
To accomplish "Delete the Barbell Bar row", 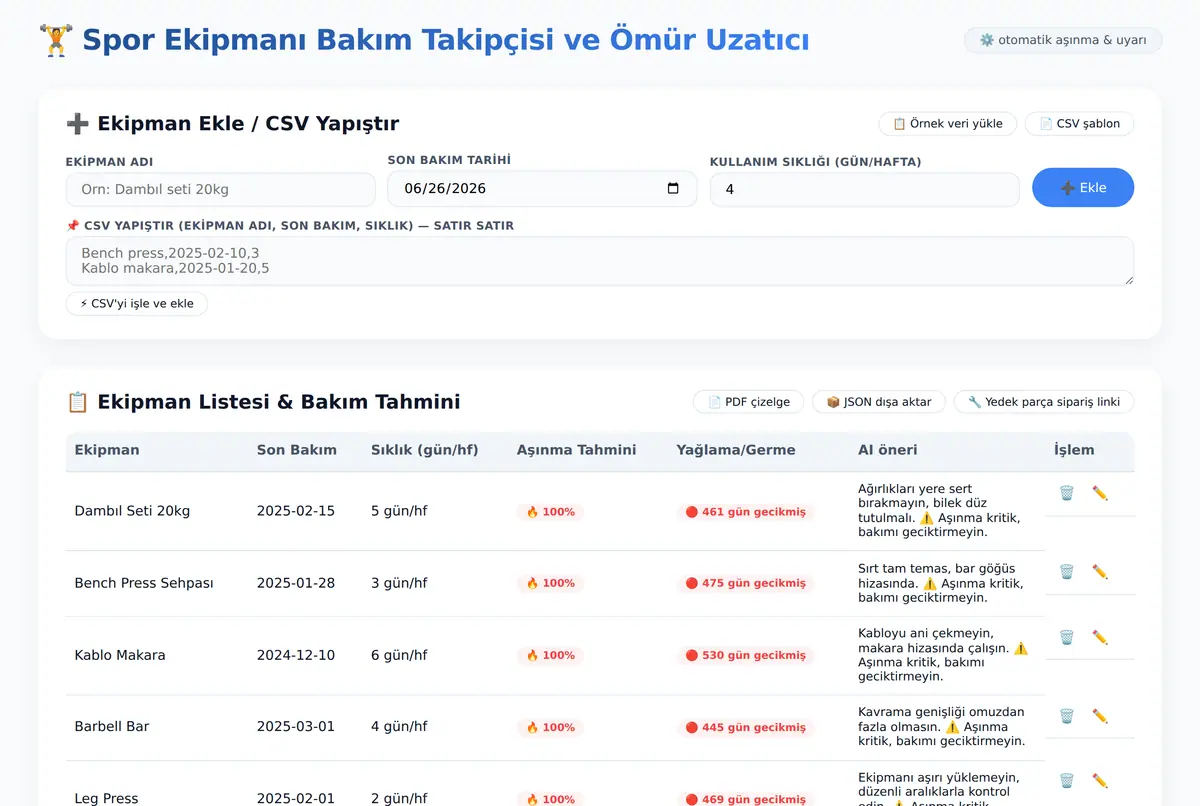I will coord(1066,716).
